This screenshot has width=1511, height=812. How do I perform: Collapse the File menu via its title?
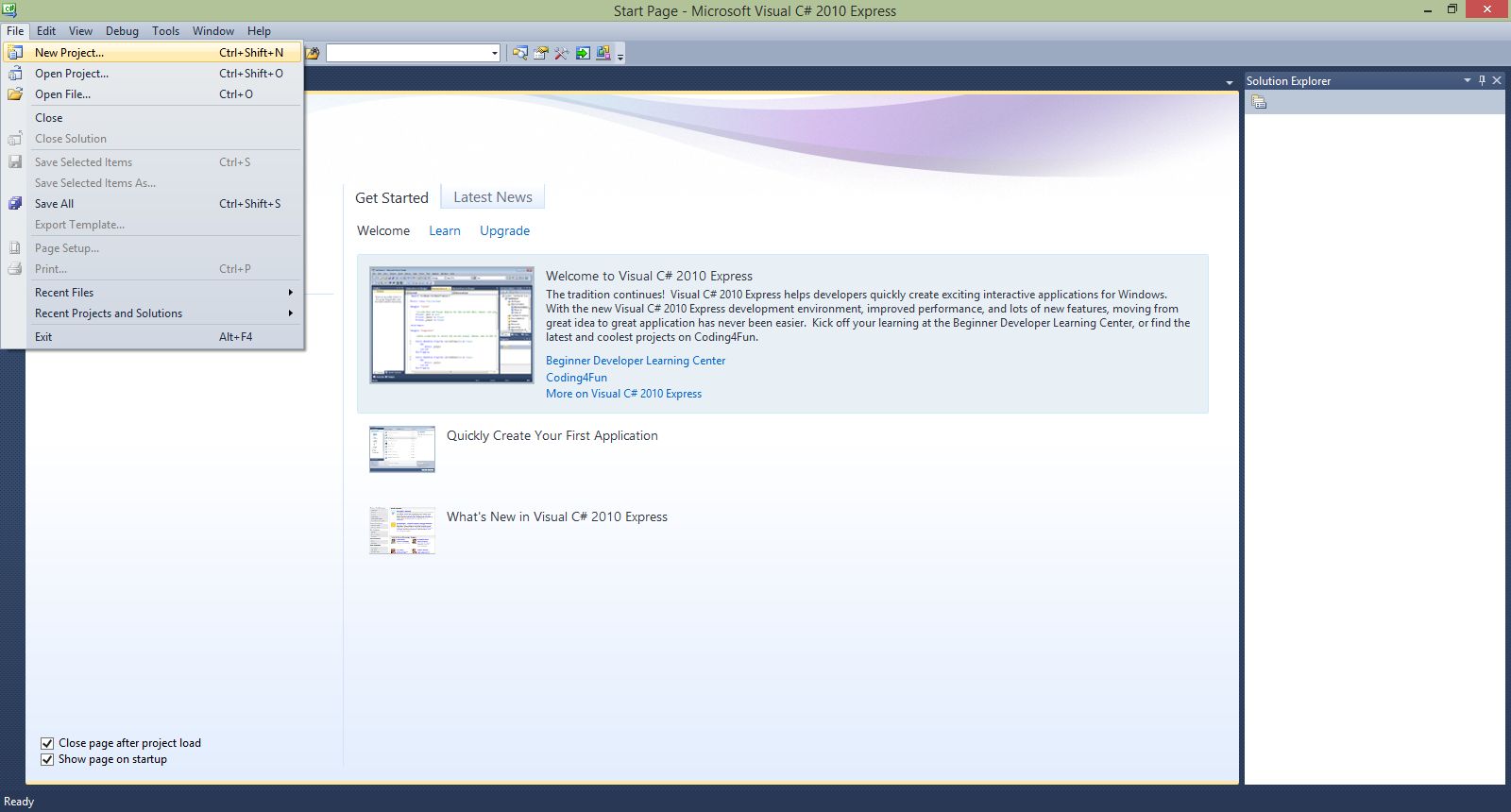pyautogui.click(x=15, y=31)
